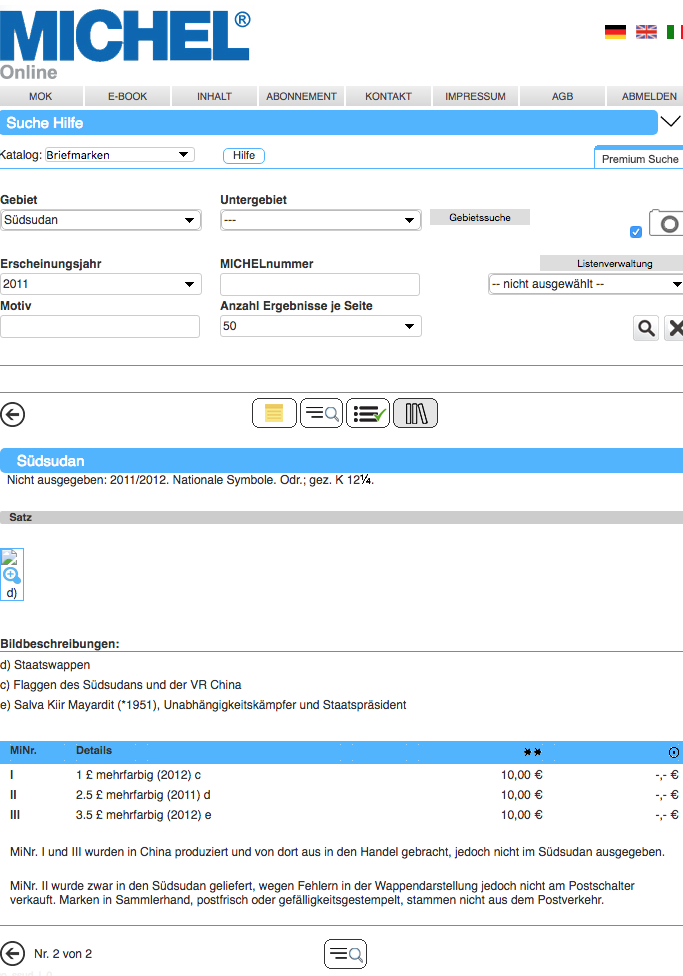Screen dimensions: 683x976
Task: Expand the Anzahl Ergebnisse je Seite dropdown
Action: pyautogui.click(x=320, y=326)
